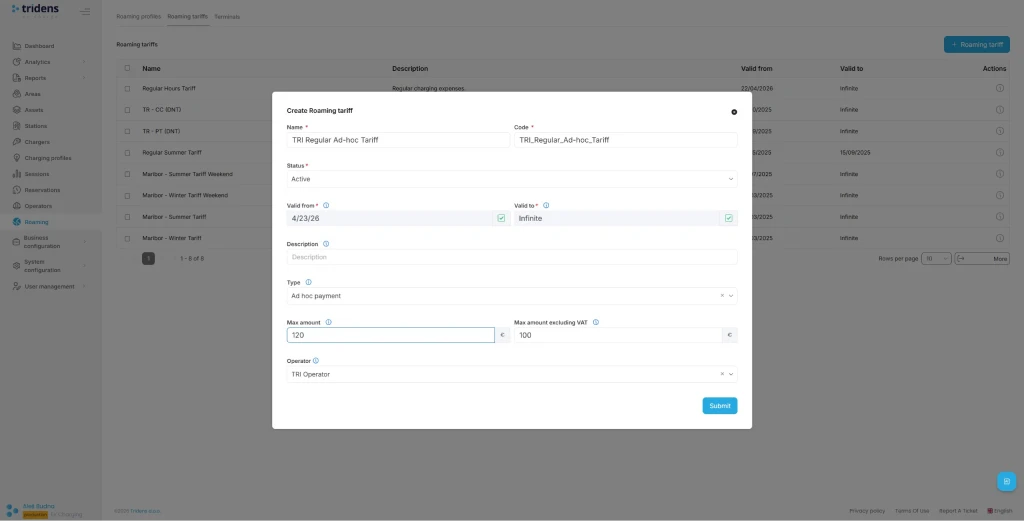
Task: Select the Regular Hours Tariff row checkbox
Action: pyautogui.click(x=127, y=88)
